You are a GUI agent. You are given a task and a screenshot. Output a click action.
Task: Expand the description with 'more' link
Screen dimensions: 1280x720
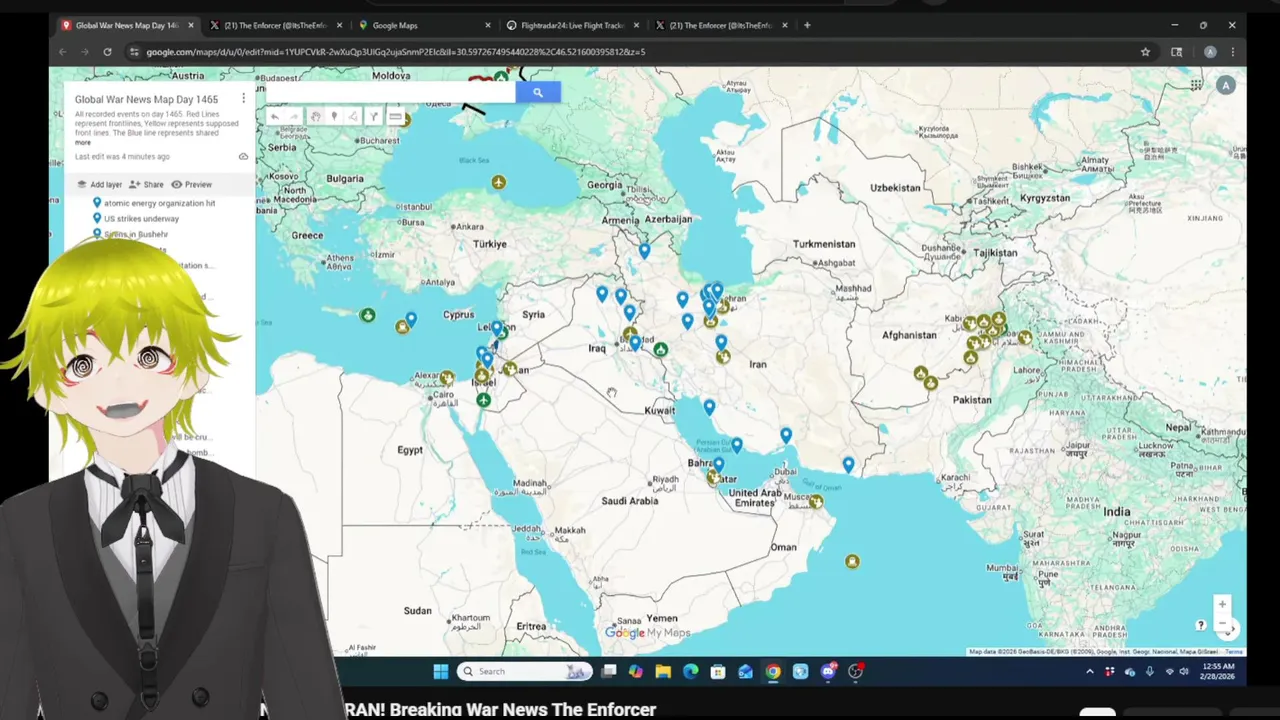pos(83,142)
